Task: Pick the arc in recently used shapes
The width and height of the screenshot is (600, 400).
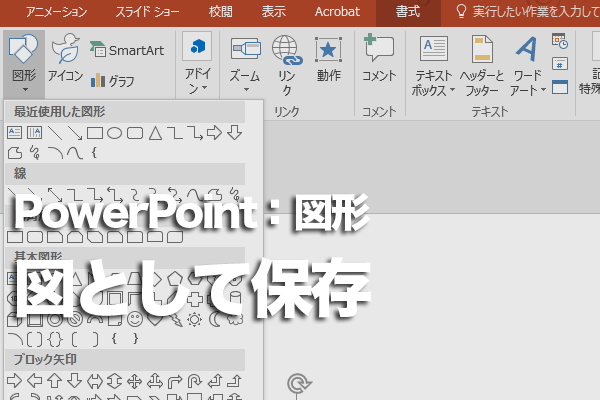Action: tap(55, 153)
